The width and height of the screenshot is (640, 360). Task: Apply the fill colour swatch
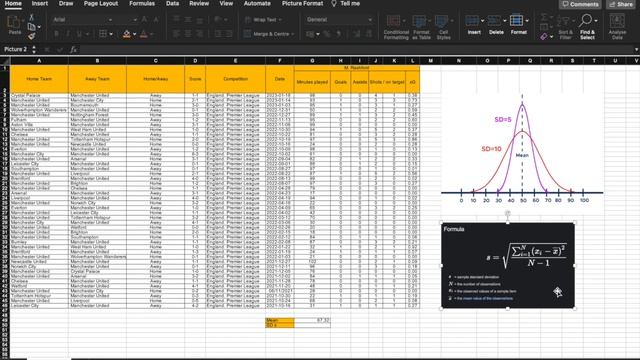tap(127, 34)
